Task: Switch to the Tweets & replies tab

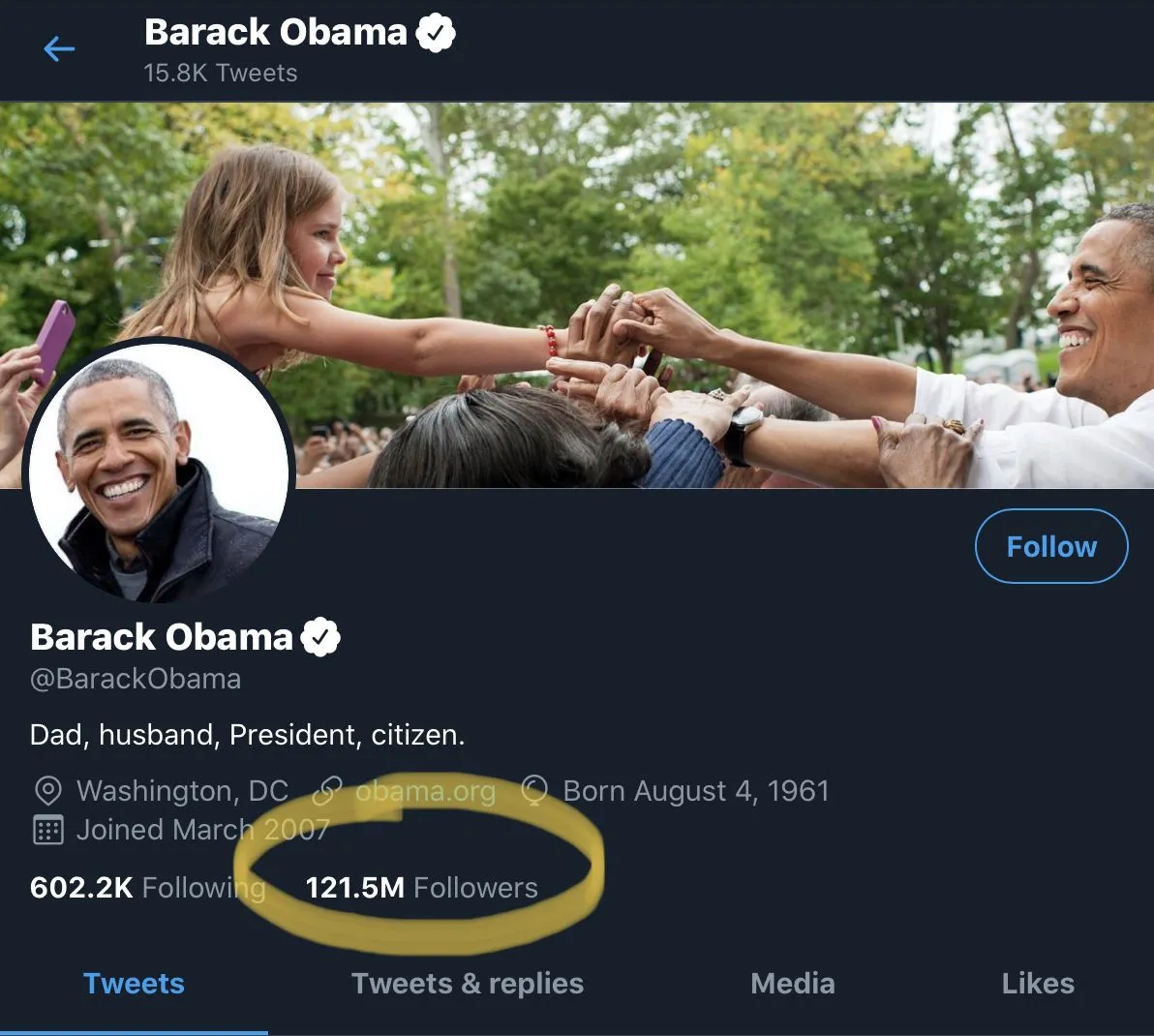Action: click(x=468, y=984)
